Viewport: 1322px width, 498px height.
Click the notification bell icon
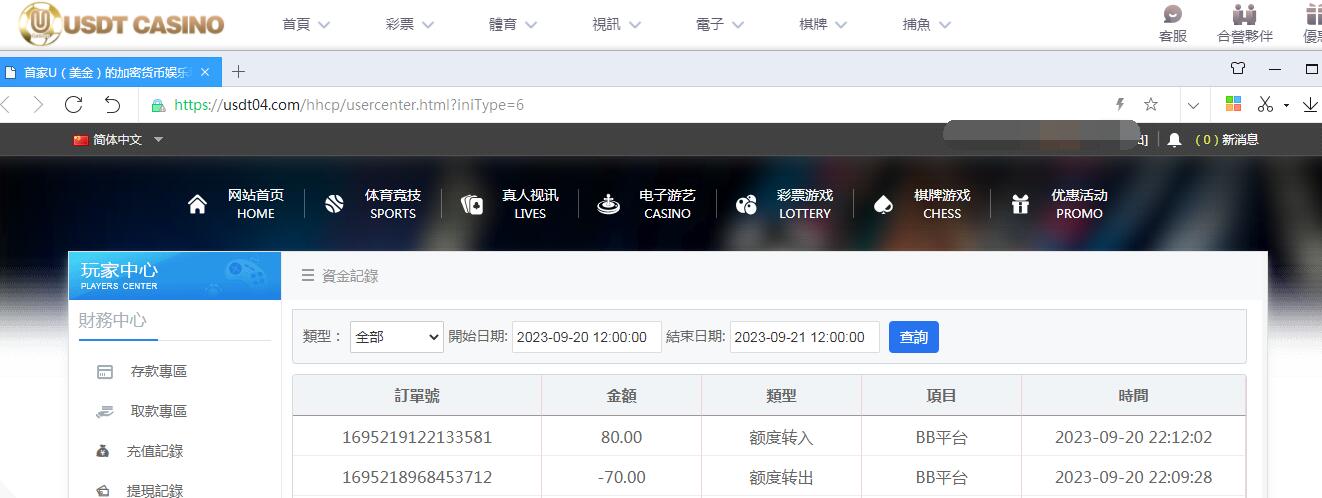click(1174, 140)
